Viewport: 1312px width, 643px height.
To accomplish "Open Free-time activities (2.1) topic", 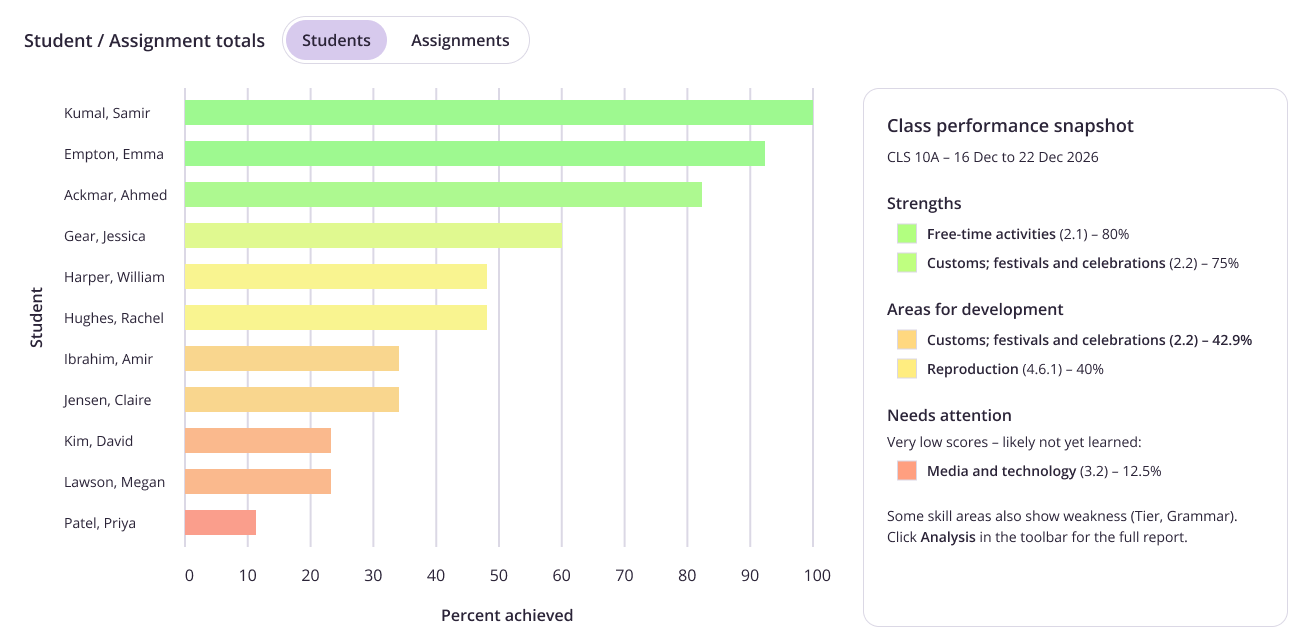I will point(1028,234).
